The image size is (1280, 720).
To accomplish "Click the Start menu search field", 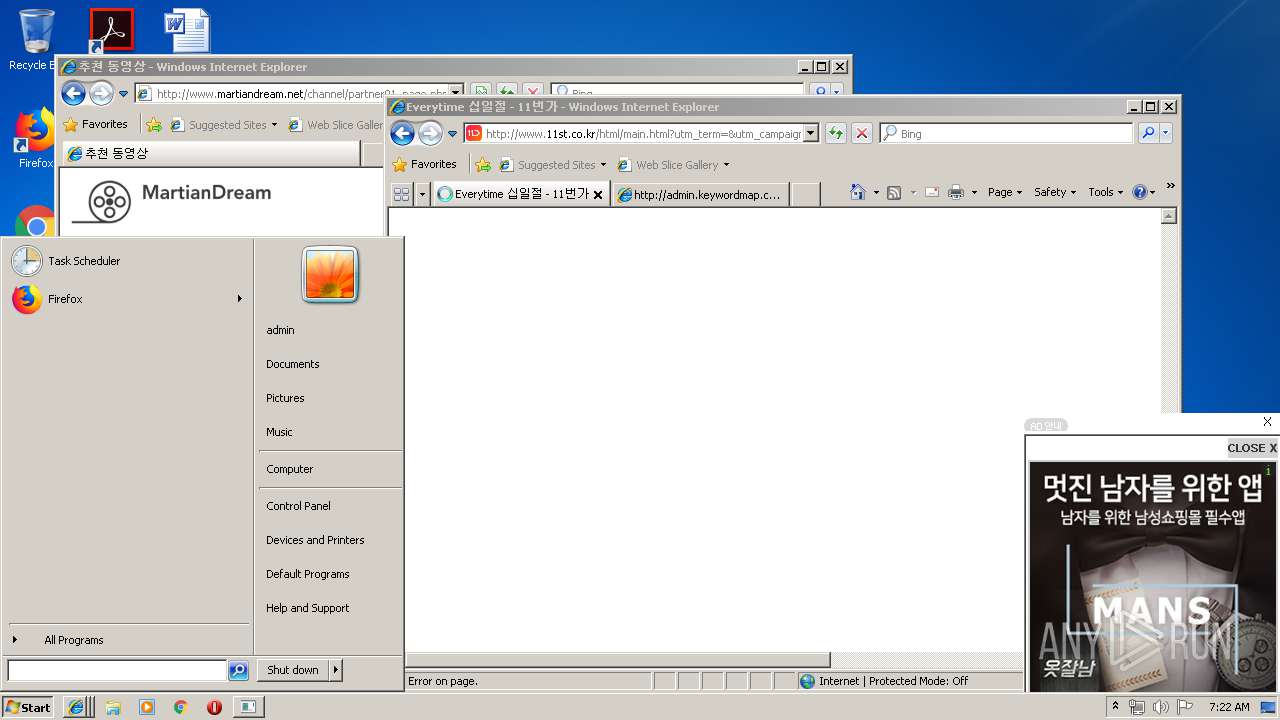I will pos(117,671).
